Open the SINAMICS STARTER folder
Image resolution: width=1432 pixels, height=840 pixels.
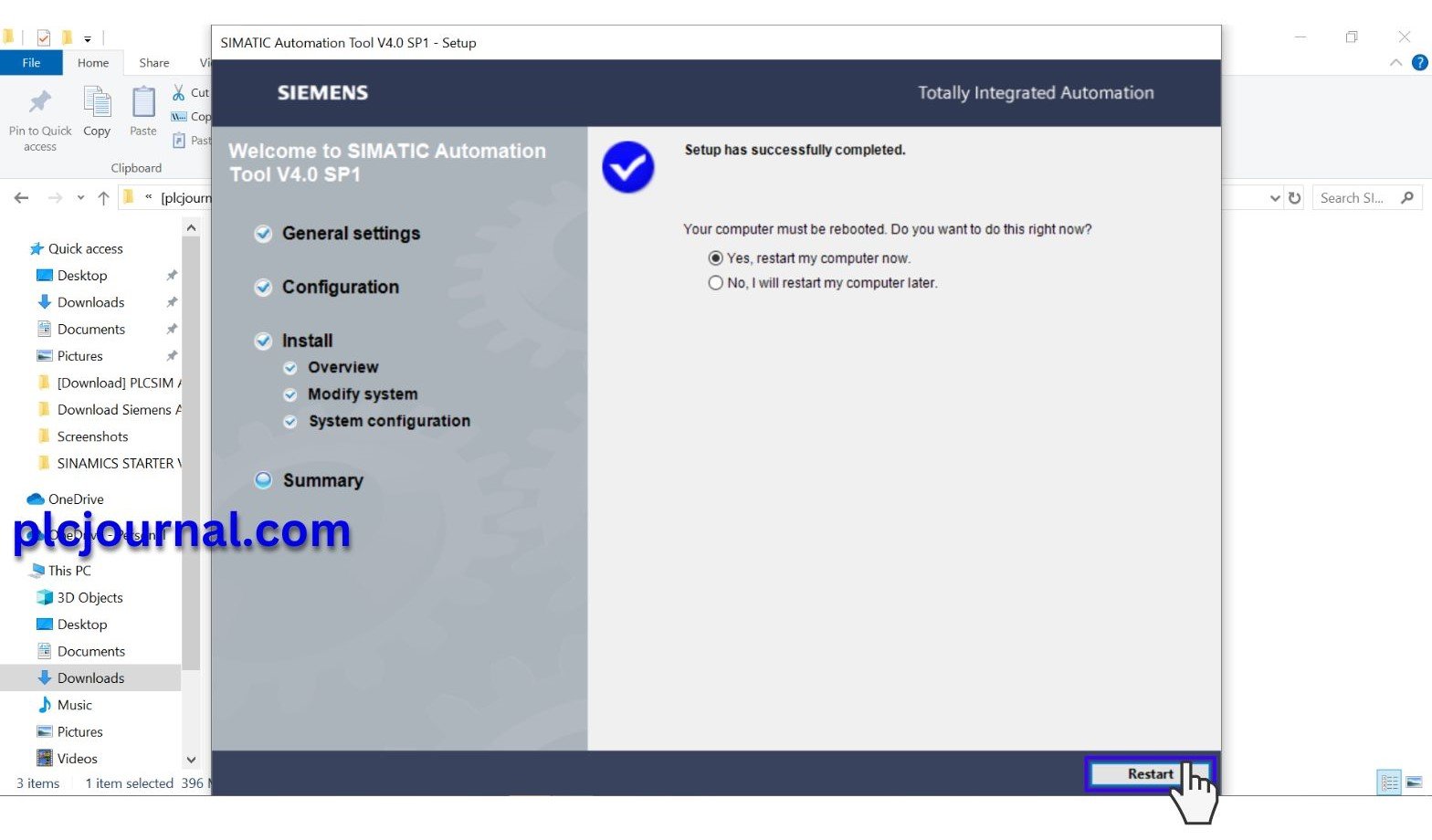tap(109, 464)
